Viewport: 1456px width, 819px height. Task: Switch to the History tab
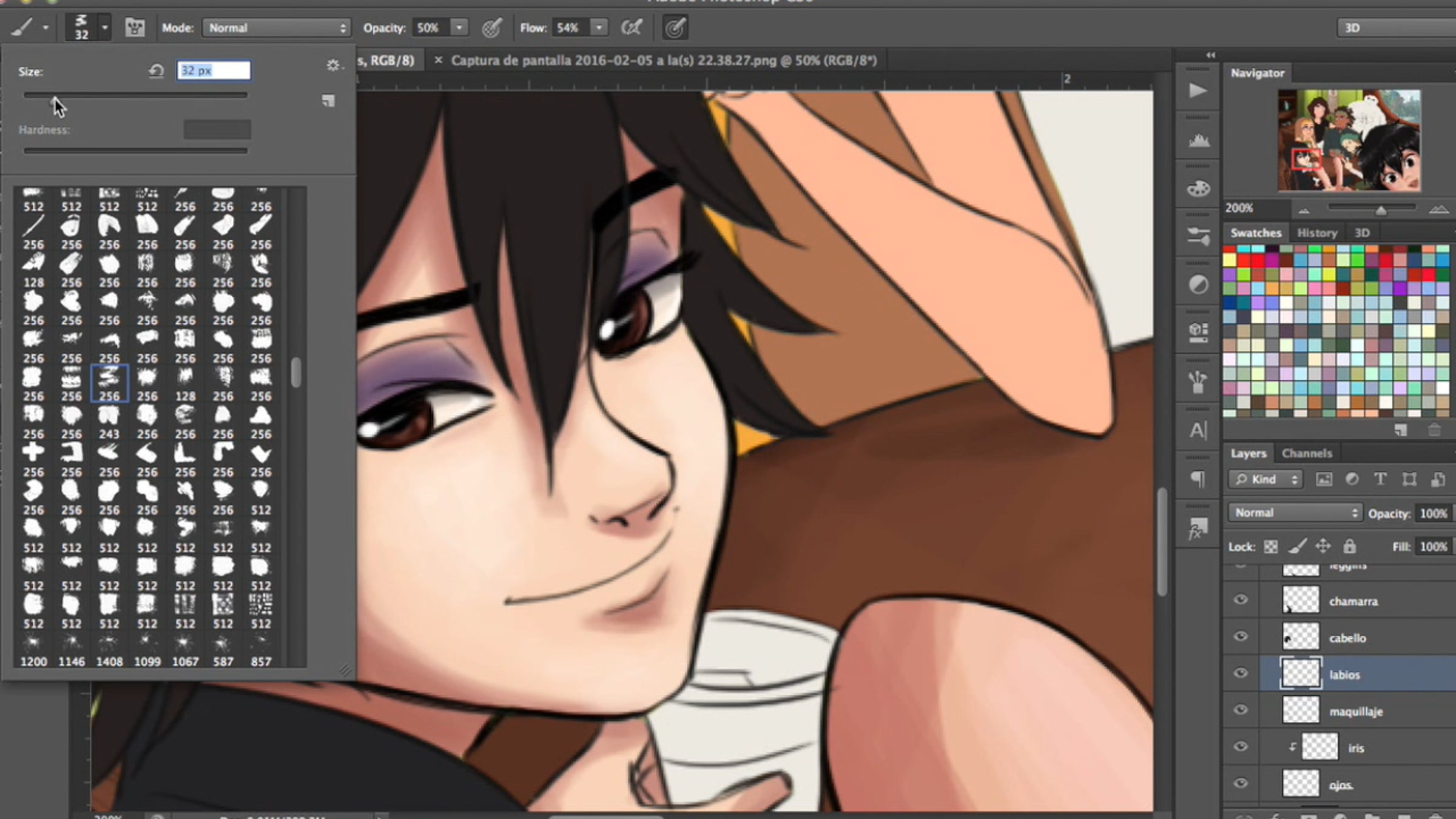tap(1316, 233)
